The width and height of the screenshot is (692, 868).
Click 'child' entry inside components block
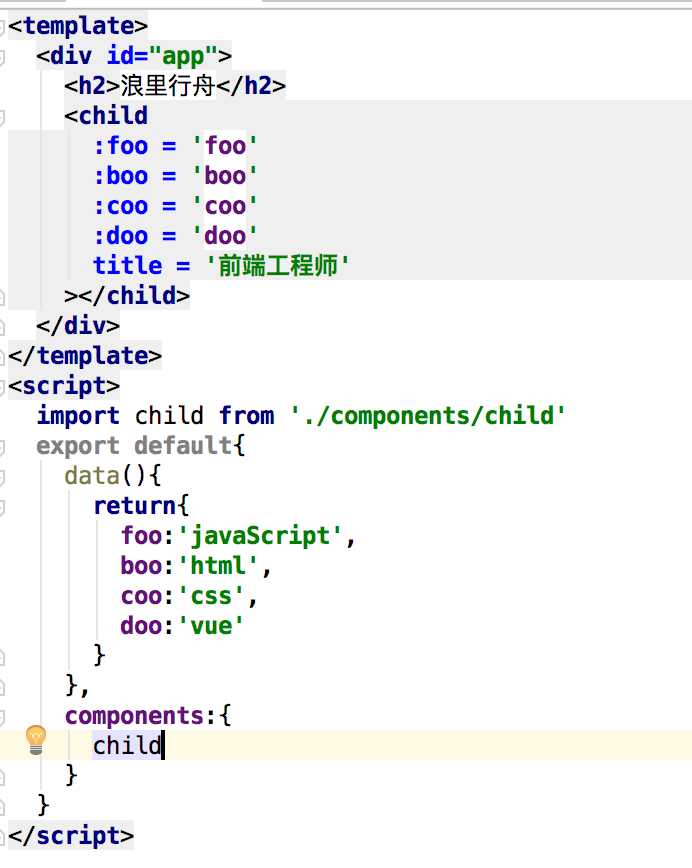point(127,745)
